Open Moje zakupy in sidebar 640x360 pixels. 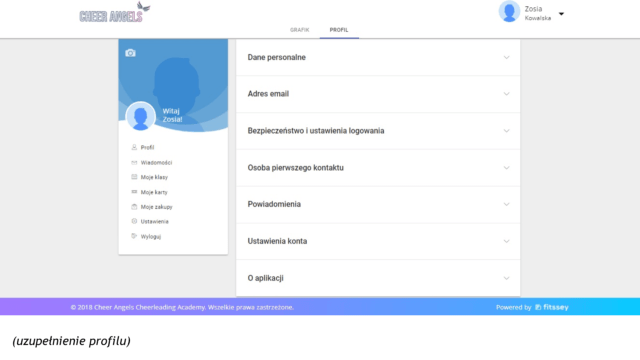click(156, 207)
